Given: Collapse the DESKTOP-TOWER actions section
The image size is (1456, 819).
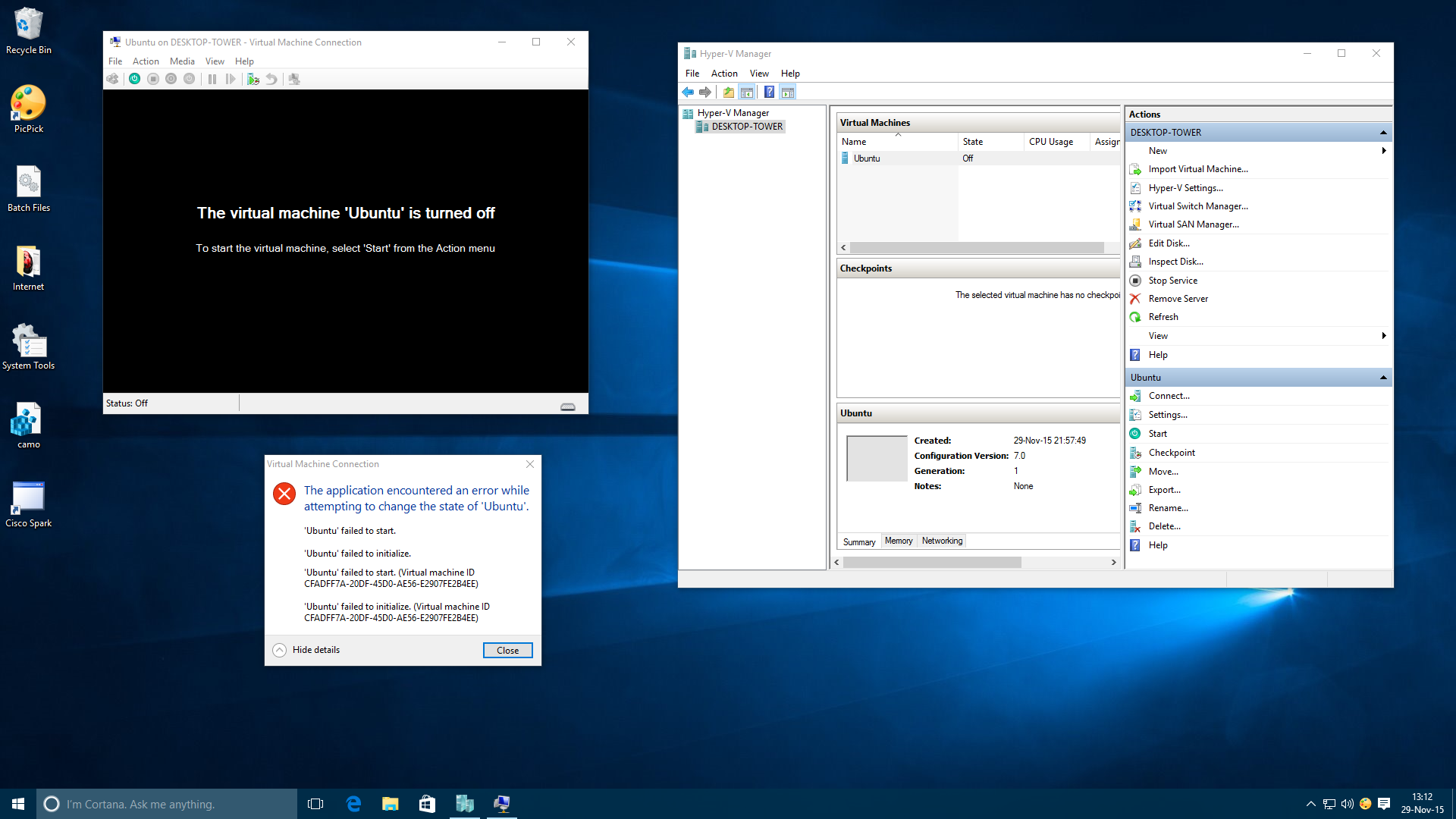Looking at the screenshot, I should point(1383,133).
